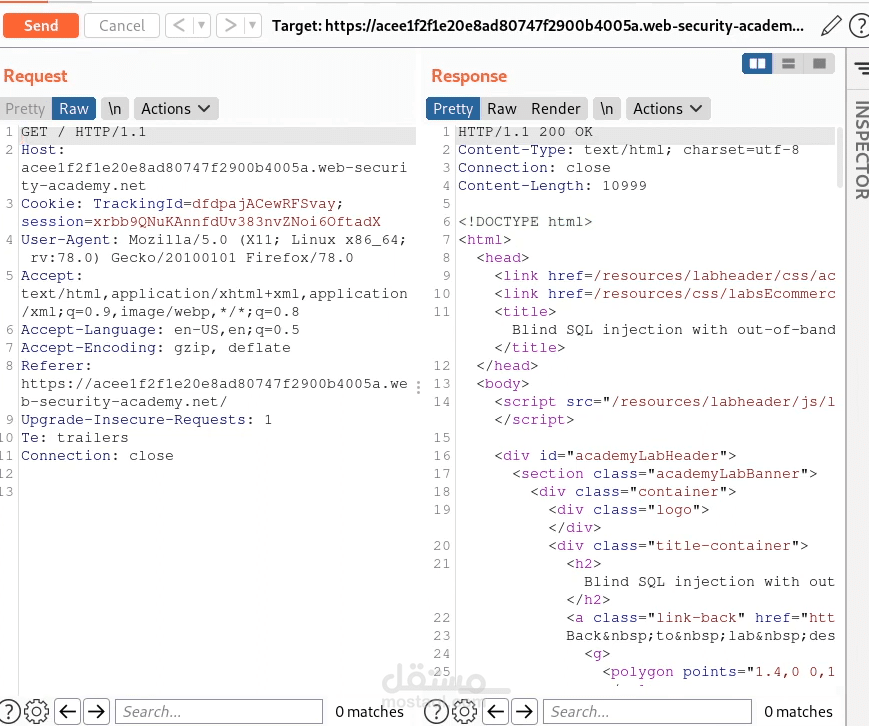Click the Cancel button
Screen dimensions: 869x726
pyautogui.click(x=122, y=25)
